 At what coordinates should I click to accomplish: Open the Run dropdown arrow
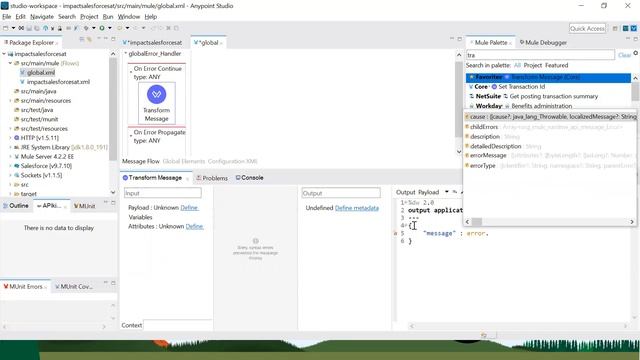[109, 28]
